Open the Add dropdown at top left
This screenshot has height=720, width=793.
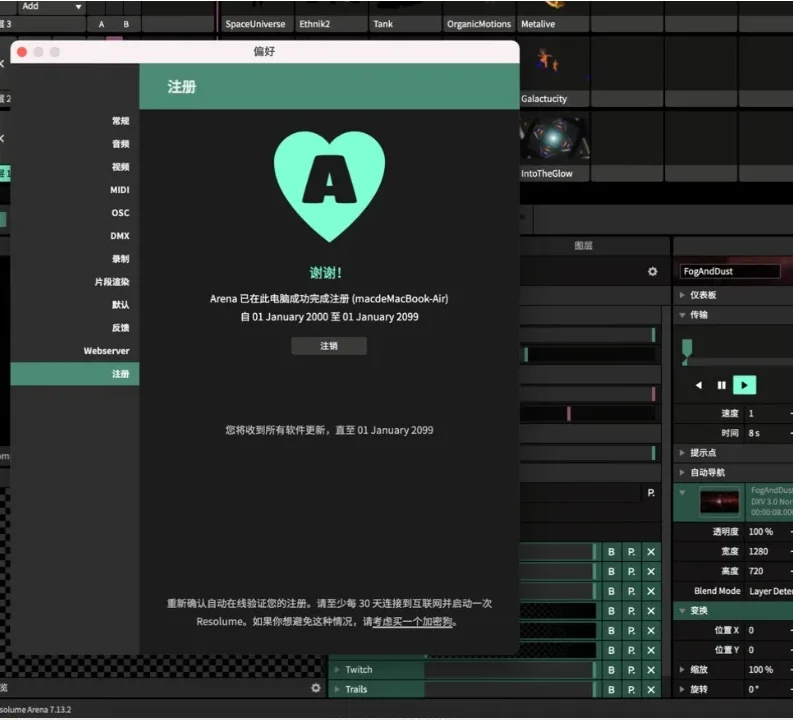pyautogui.click(x=51, y=7)
